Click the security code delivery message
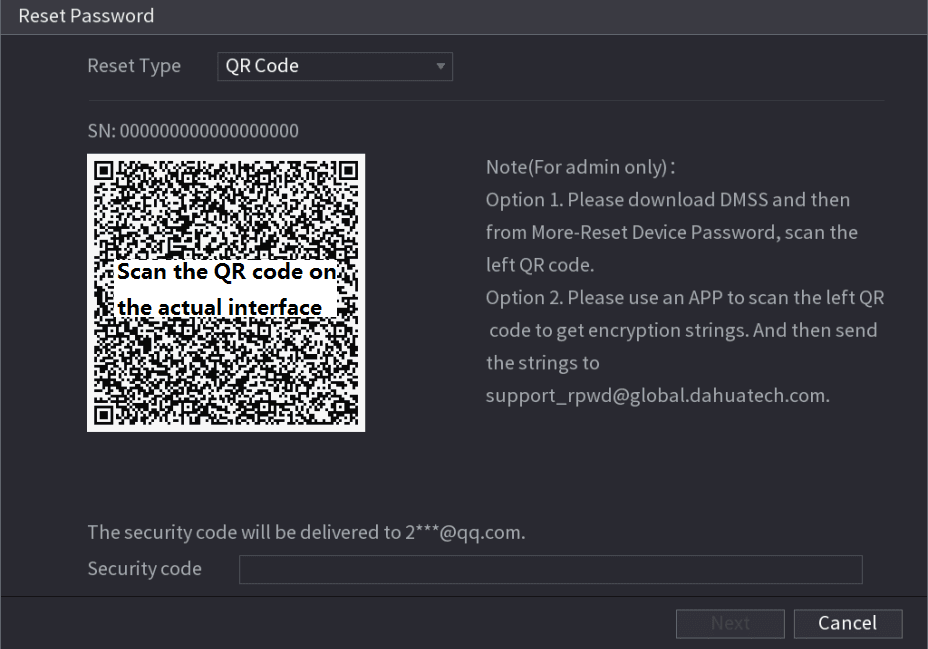Image resolution: width=928 pixels, height=649 pixels. pos(306,532)
